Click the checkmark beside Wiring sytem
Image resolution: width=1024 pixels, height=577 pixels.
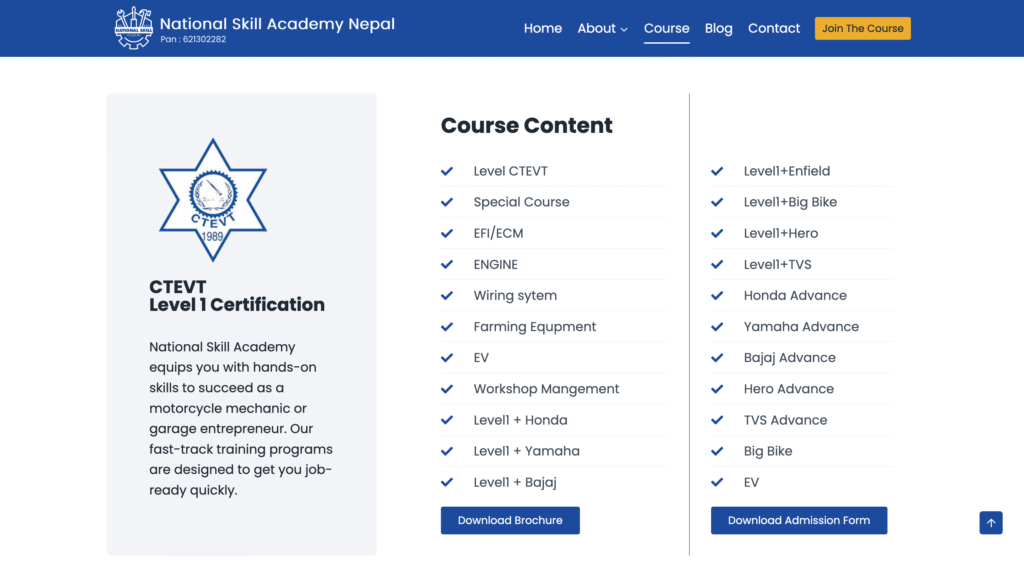pos(447,296)
